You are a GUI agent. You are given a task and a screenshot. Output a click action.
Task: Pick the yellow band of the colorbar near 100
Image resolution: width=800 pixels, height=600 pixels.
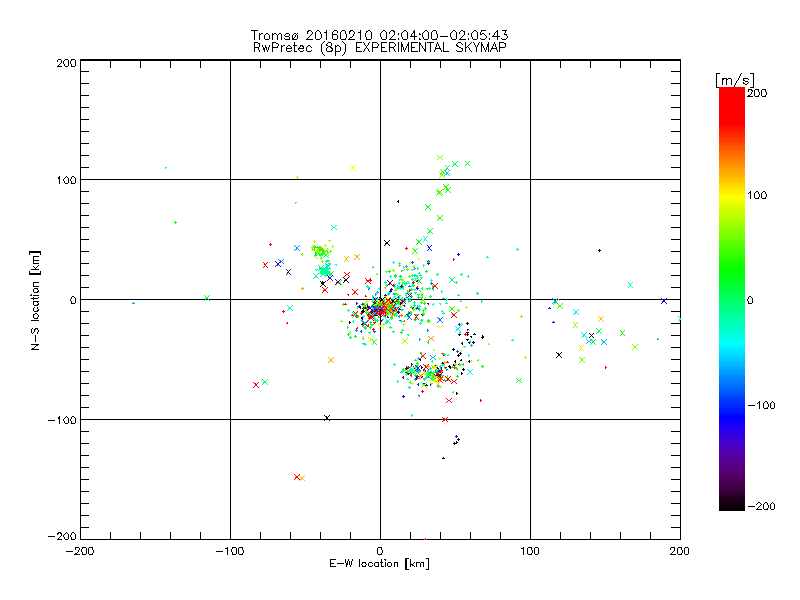tap(732, 195)
